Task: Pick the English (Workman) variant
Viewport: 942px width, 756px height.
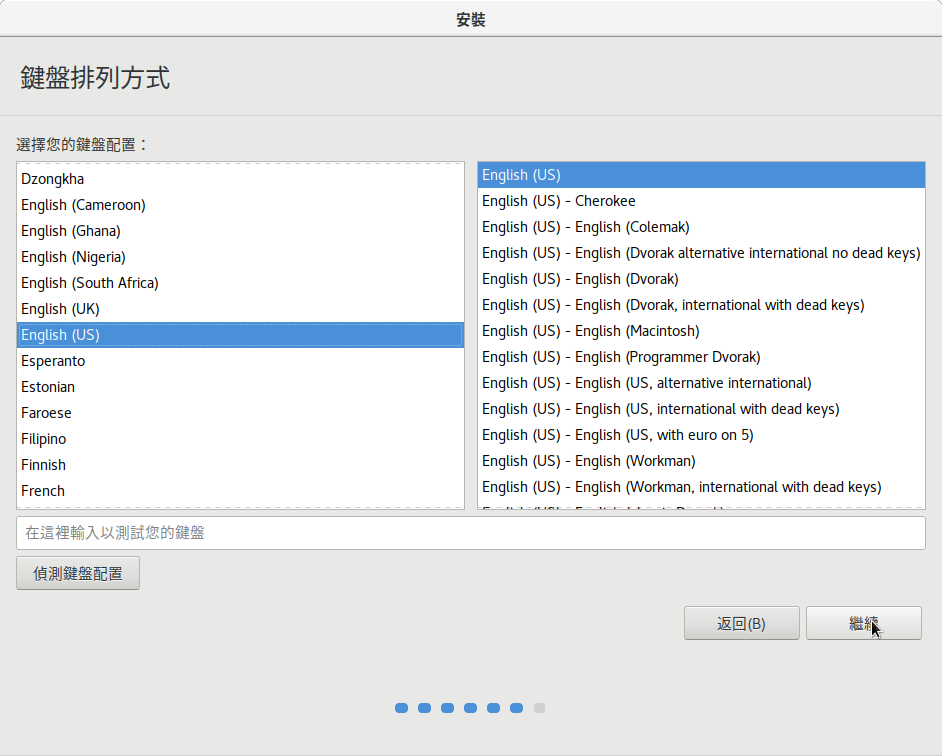Action: coord(588,461)
